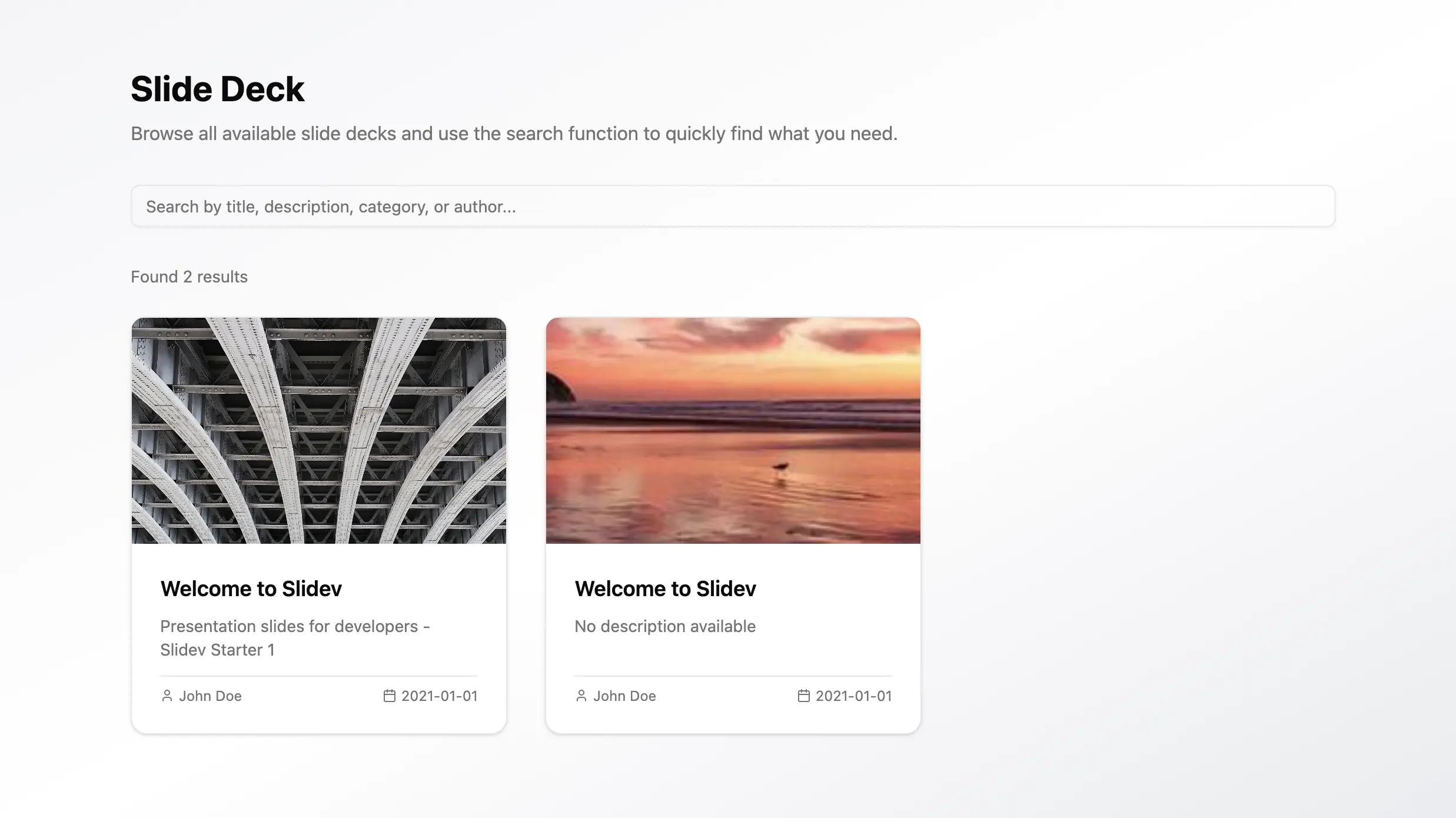This screenshot has height=818, width=1456.
Task: Click the calendar icon on the bridge card
Action: 389,696
